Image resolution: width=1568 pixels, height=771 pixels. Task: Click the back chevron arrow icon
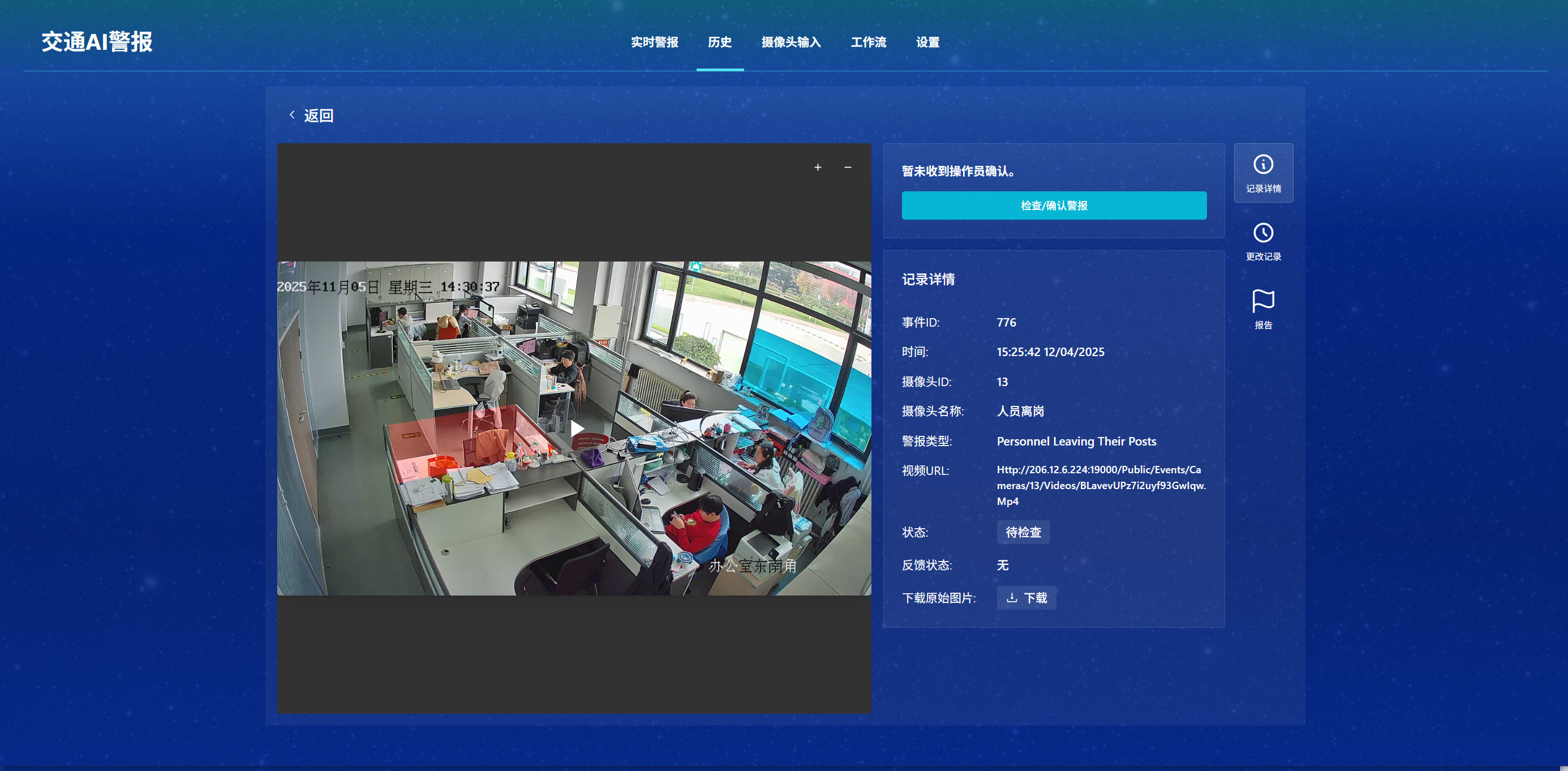(292, 114)
